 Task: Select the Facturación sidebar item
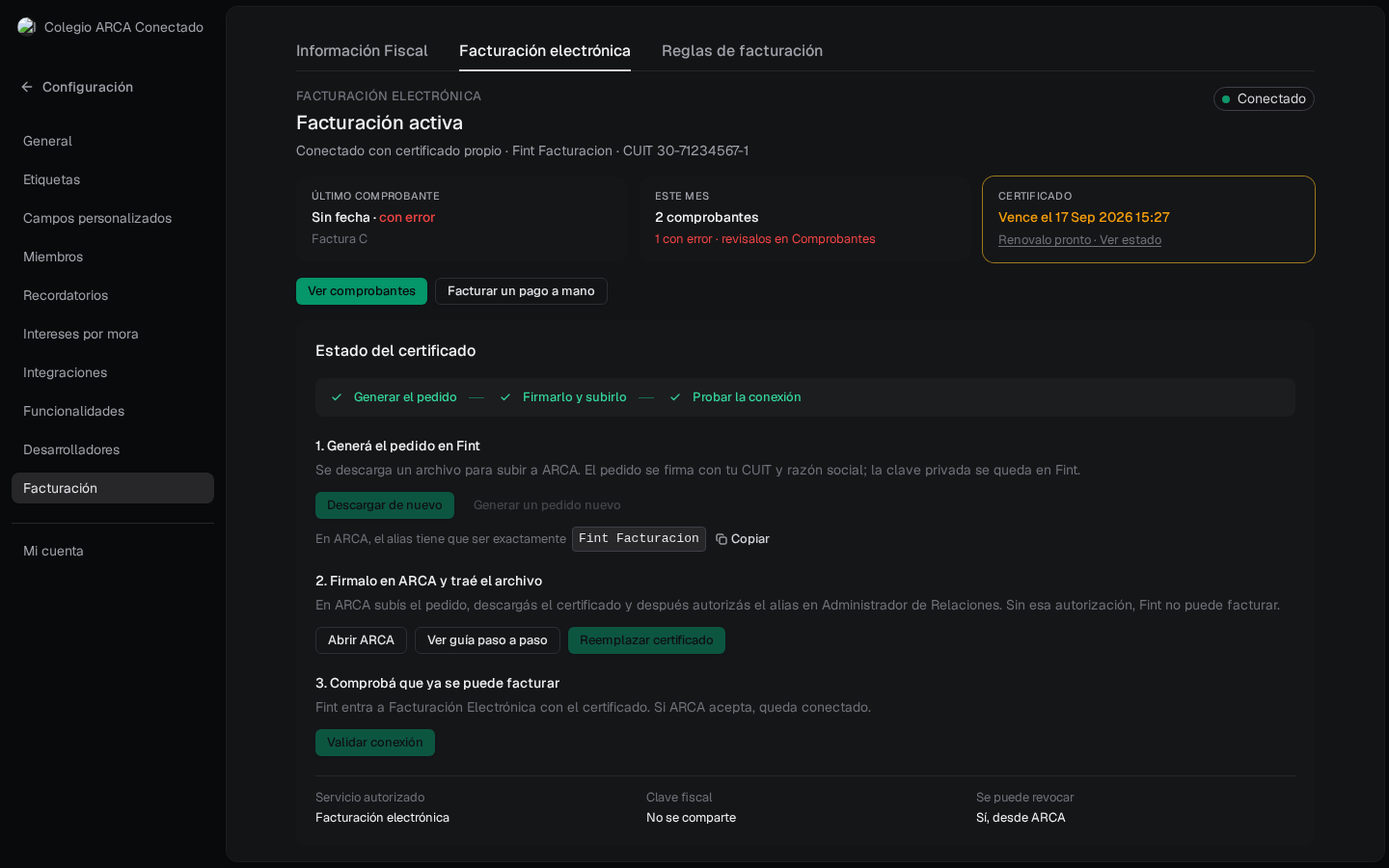113,488
